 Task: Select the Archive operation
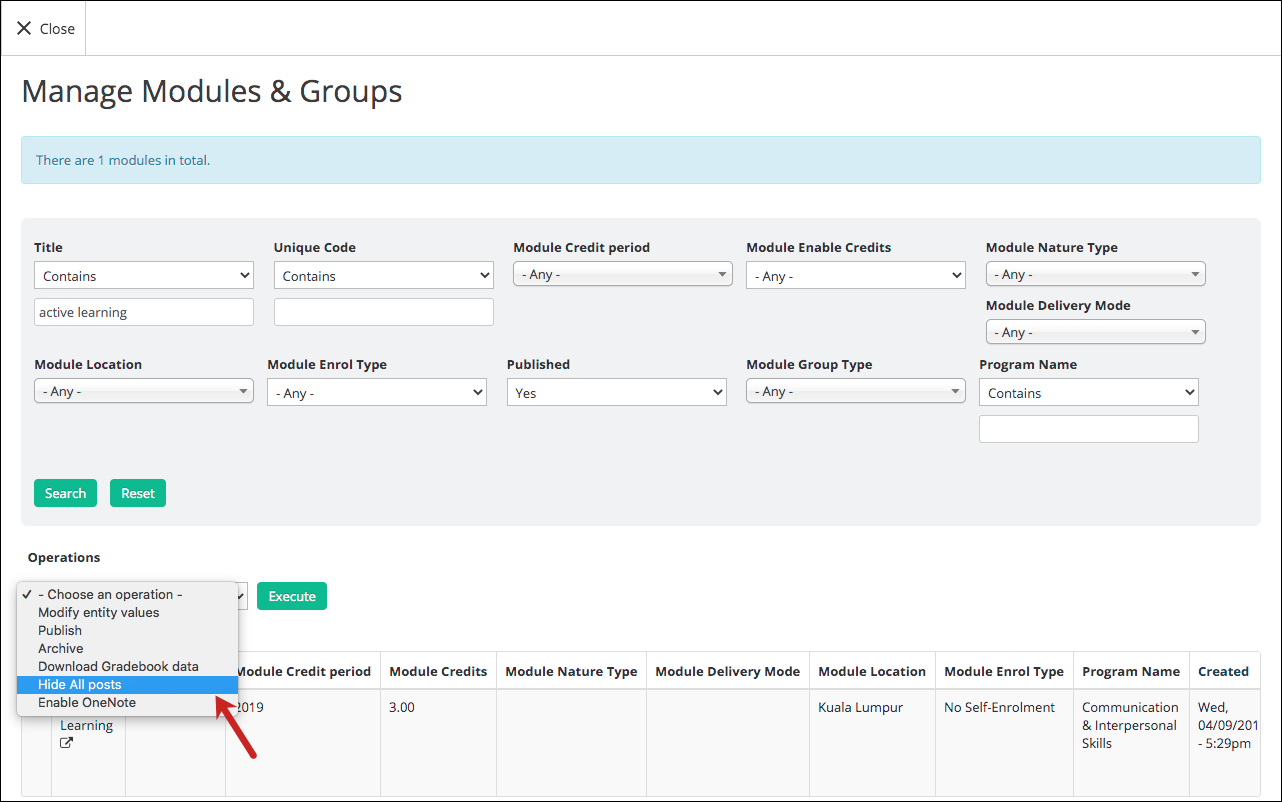coord(127,649)
